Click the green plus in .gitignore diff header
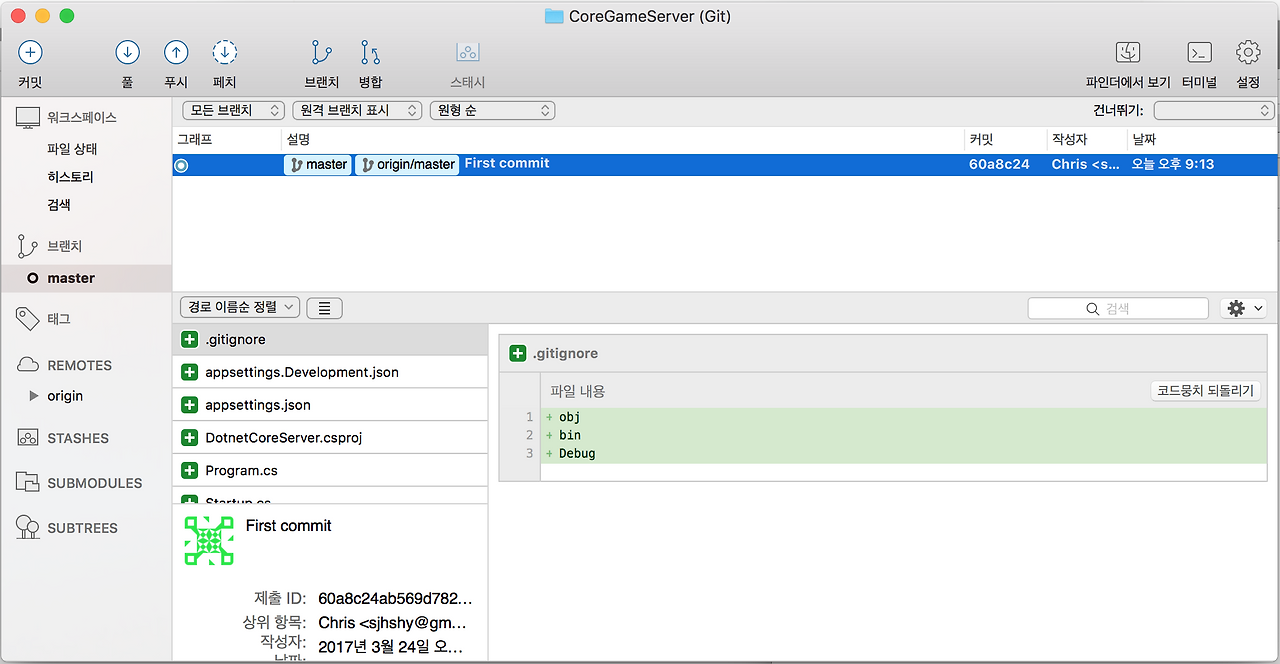The image size is (1280, 664). 518,353
